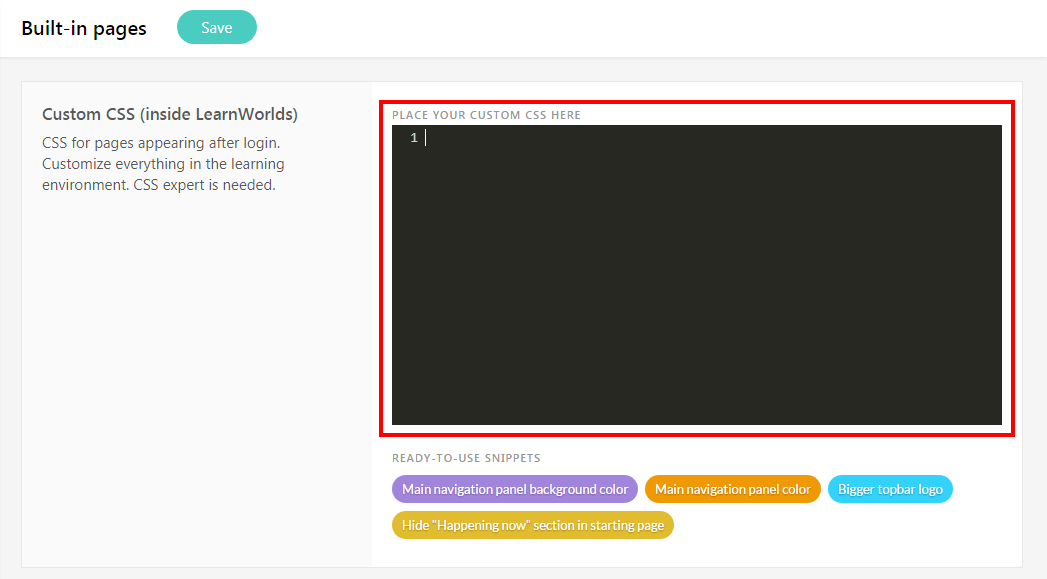Click the Built-in pages heading
The image size is (1047, 579).
pyautogui.click(x=83, y=29)
